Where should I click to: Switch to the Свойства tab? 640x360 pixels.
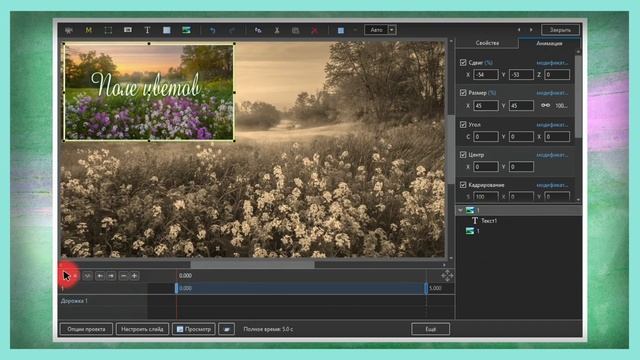click(x=487, y=43)
